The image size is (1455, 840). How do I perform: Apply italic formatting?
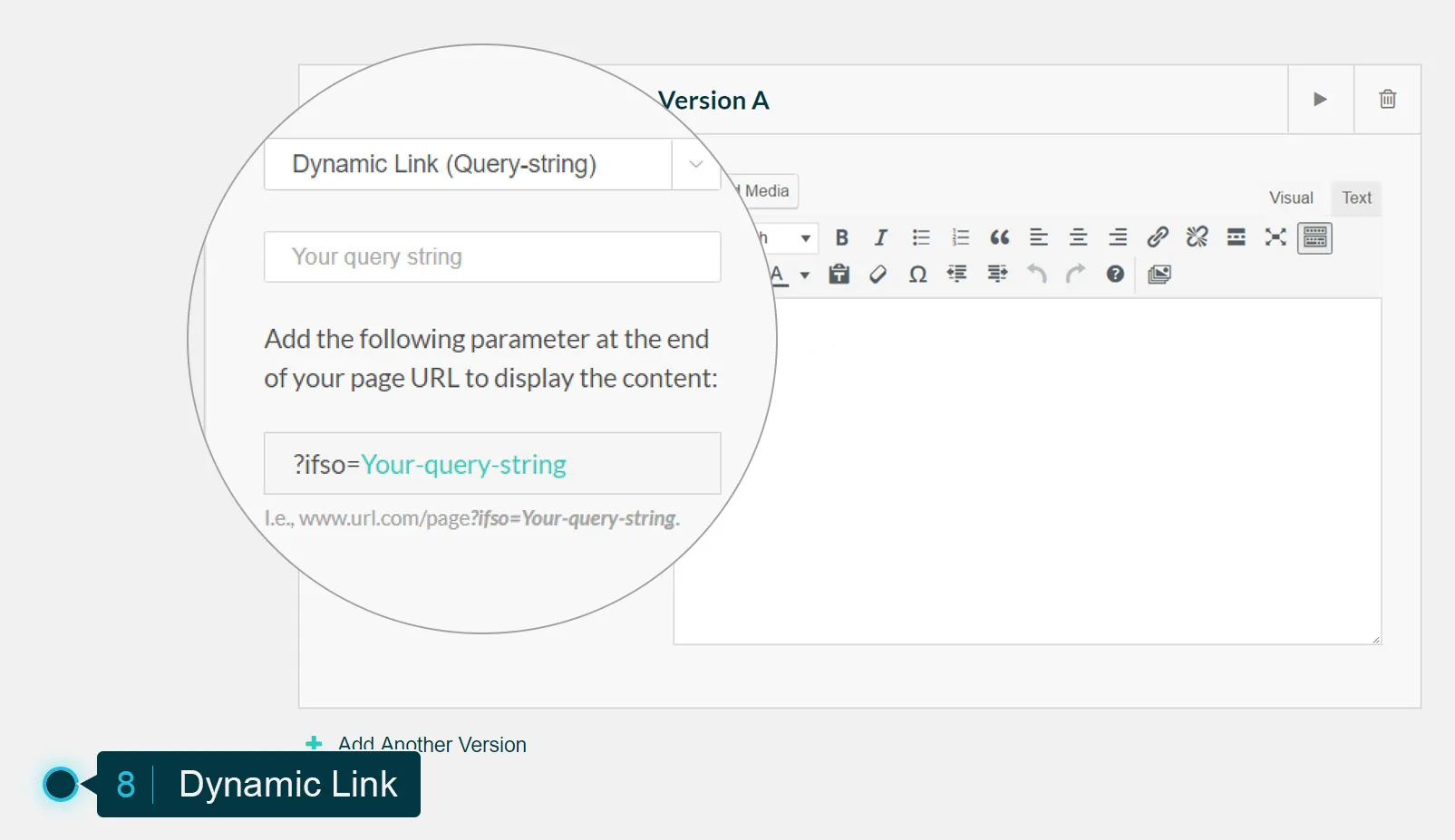879,237
